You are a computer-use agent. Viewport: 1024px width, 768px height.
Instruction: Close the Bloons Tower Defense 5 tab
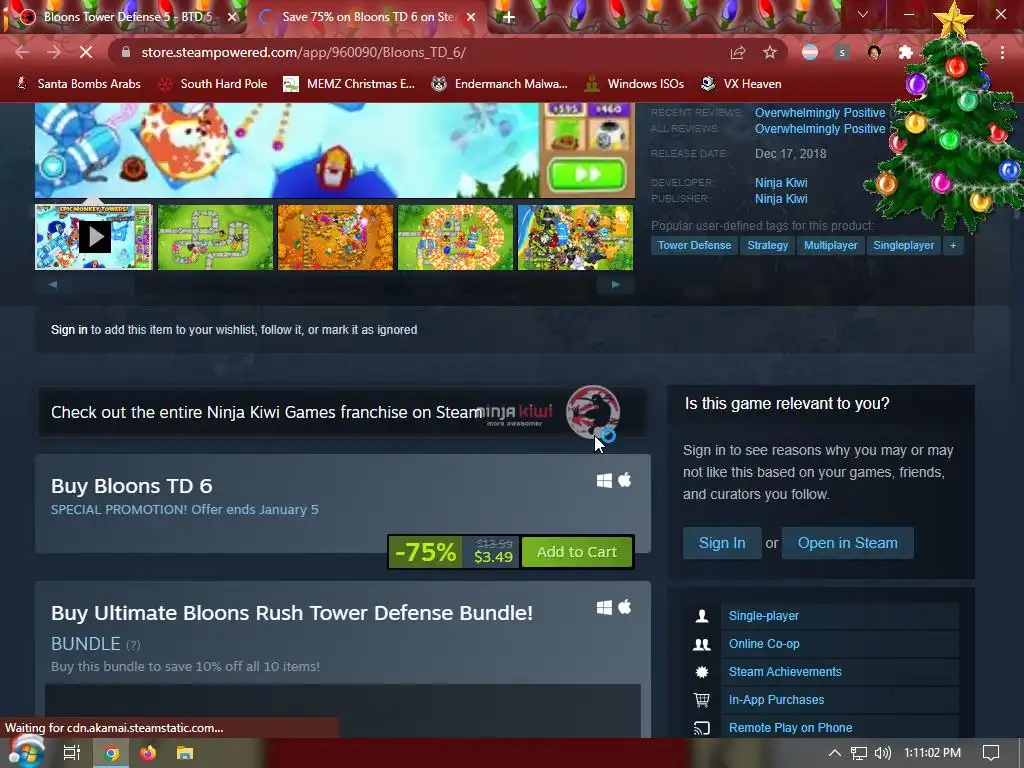232,17
